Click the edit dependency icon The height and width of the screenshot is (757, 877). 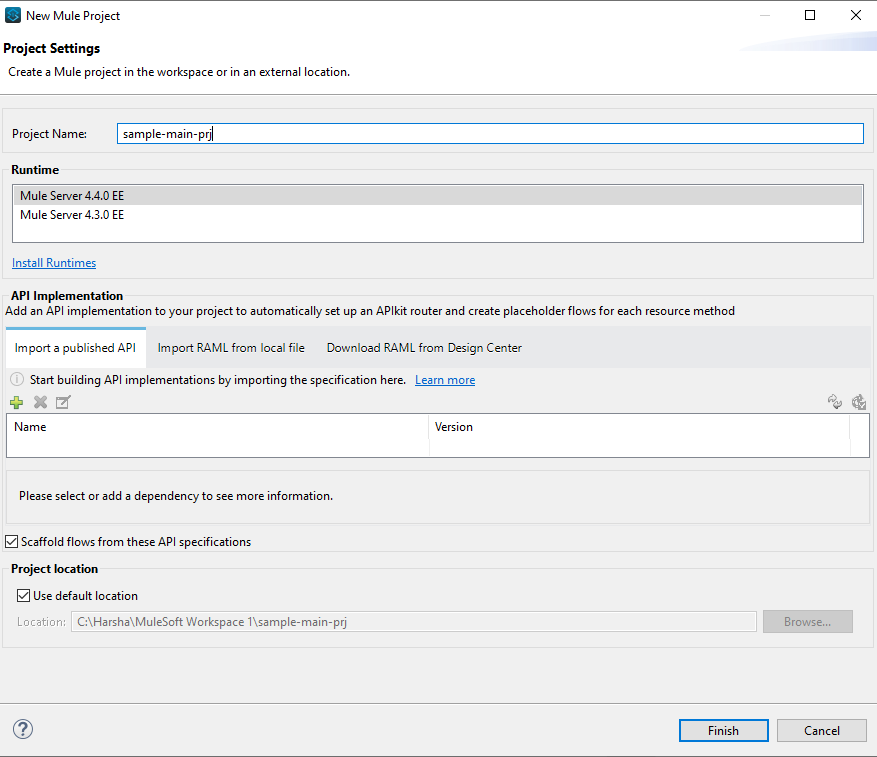pyautogui.click(x=62, y=402)
